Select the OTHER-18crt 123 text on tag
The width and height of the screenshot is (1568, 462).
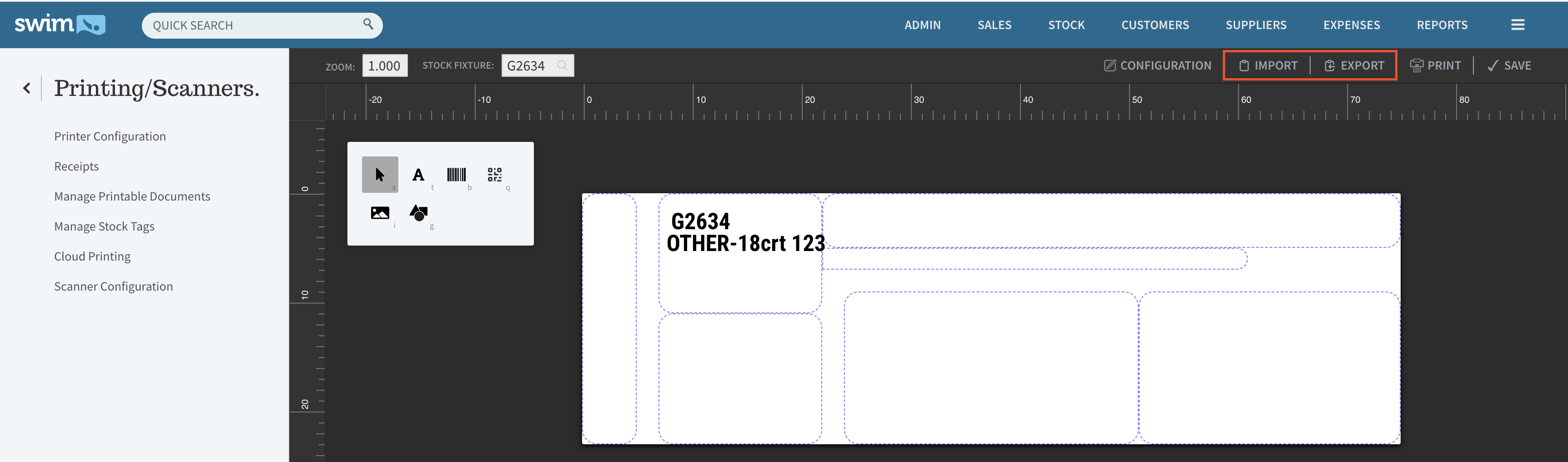(746, 243)
